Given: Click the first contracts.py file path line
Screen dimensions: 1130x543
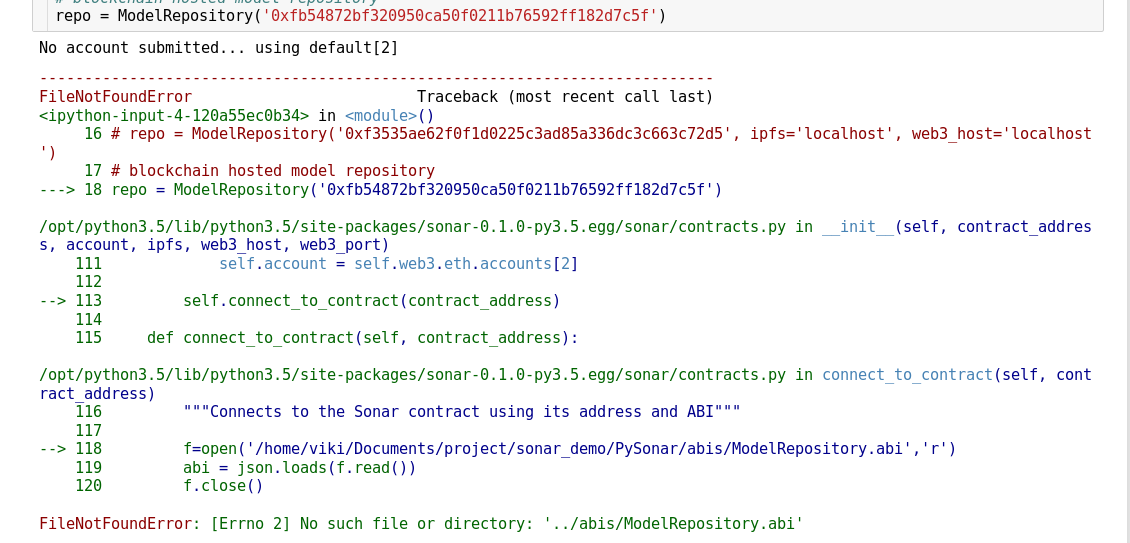Looking at the screenshot, I should click(x=565, y=236).
